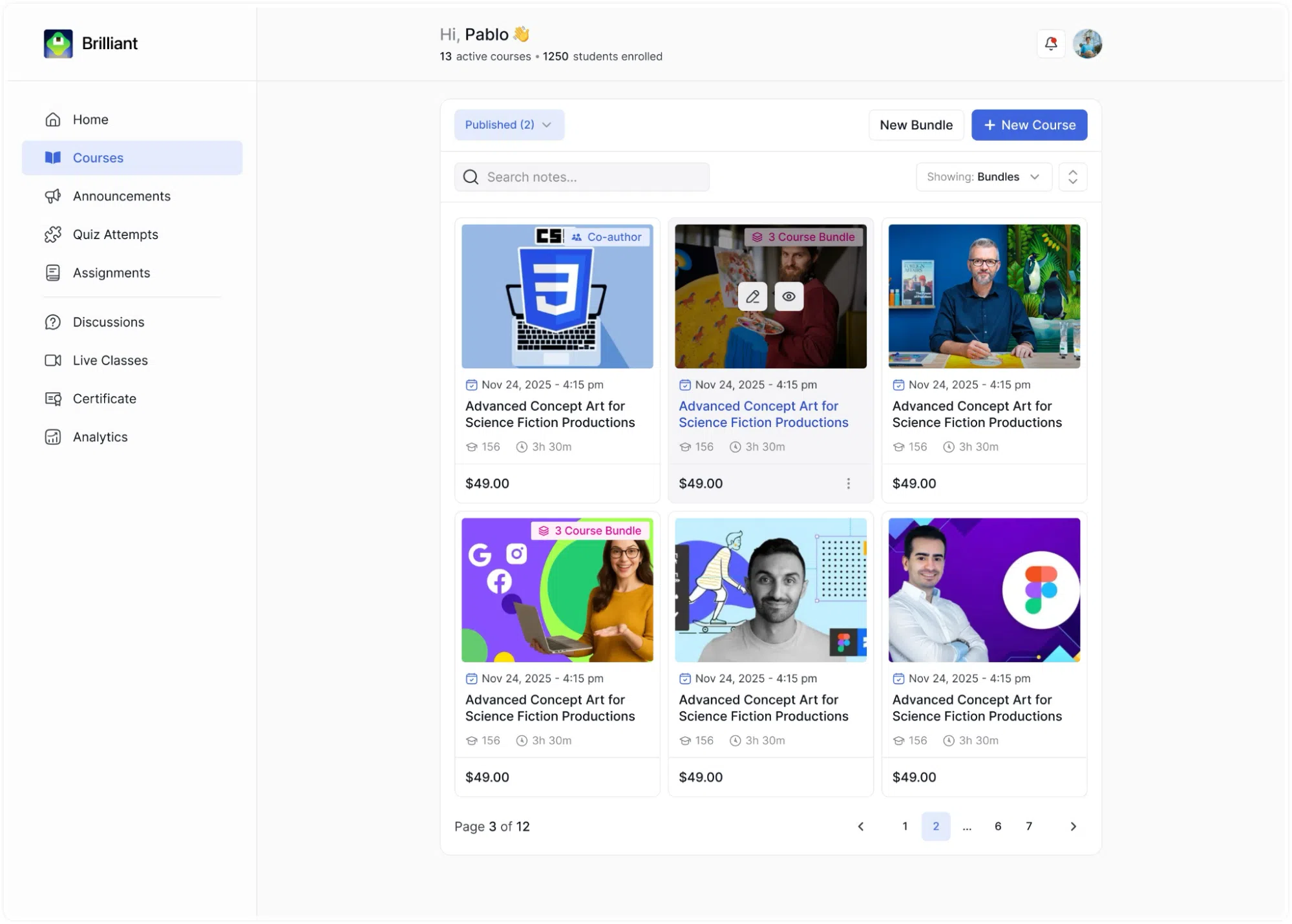Jump to page 7

pos(1029,826)
